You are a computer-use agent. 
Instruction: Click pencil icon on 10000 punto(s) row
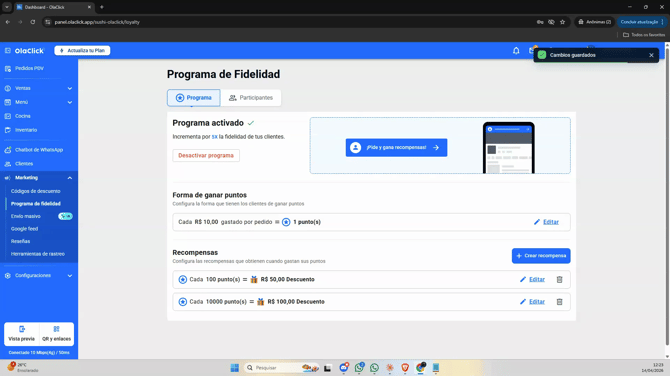tap(523, 302)
